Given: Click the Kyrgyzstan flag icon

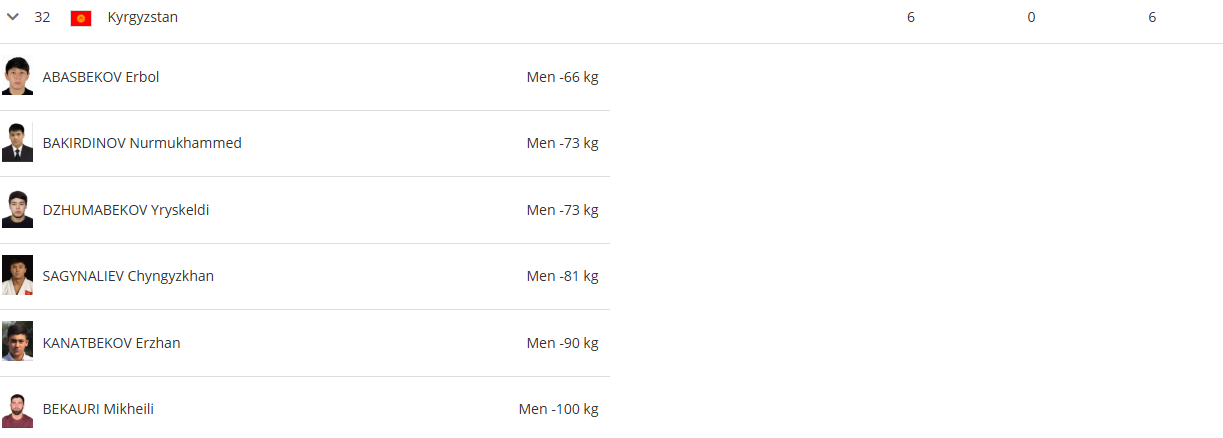Looking at the screenshot, I should coord(81,18).
